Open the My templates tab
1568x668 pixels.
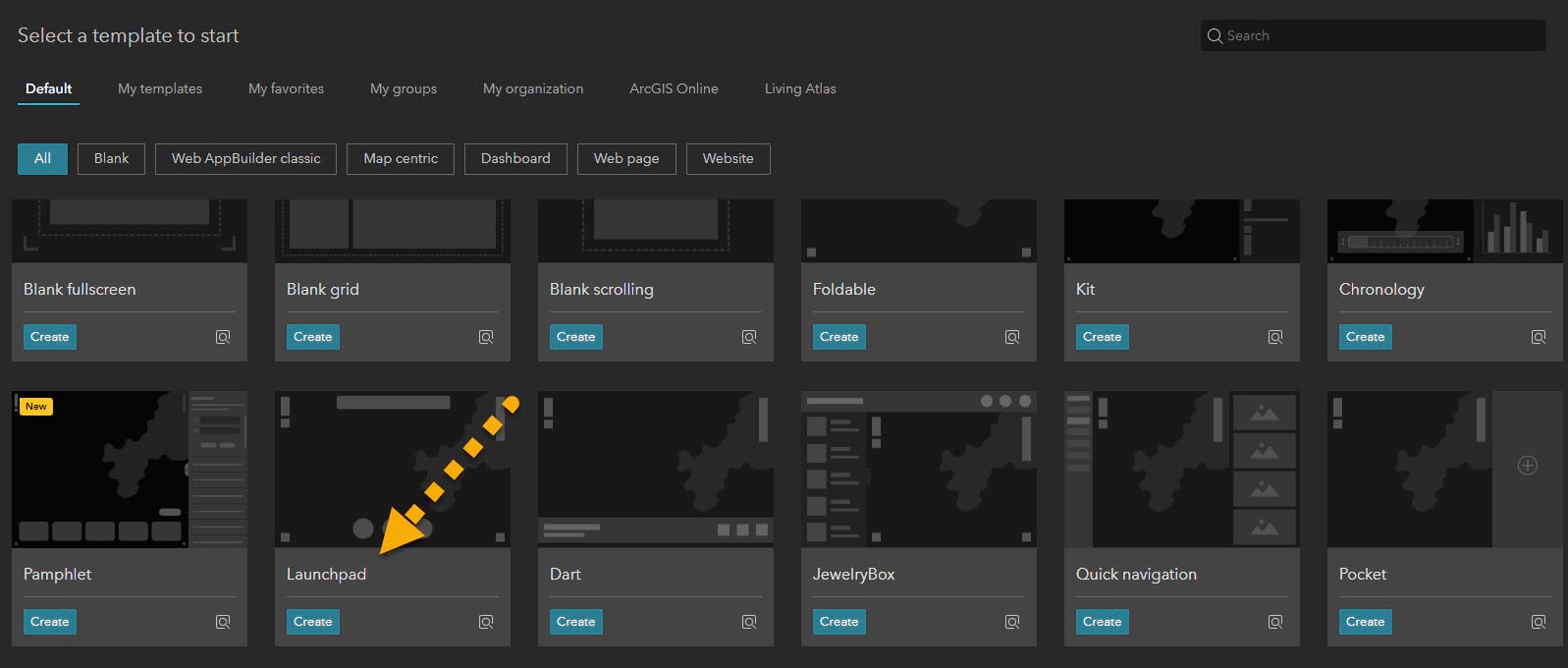[160, 88]
